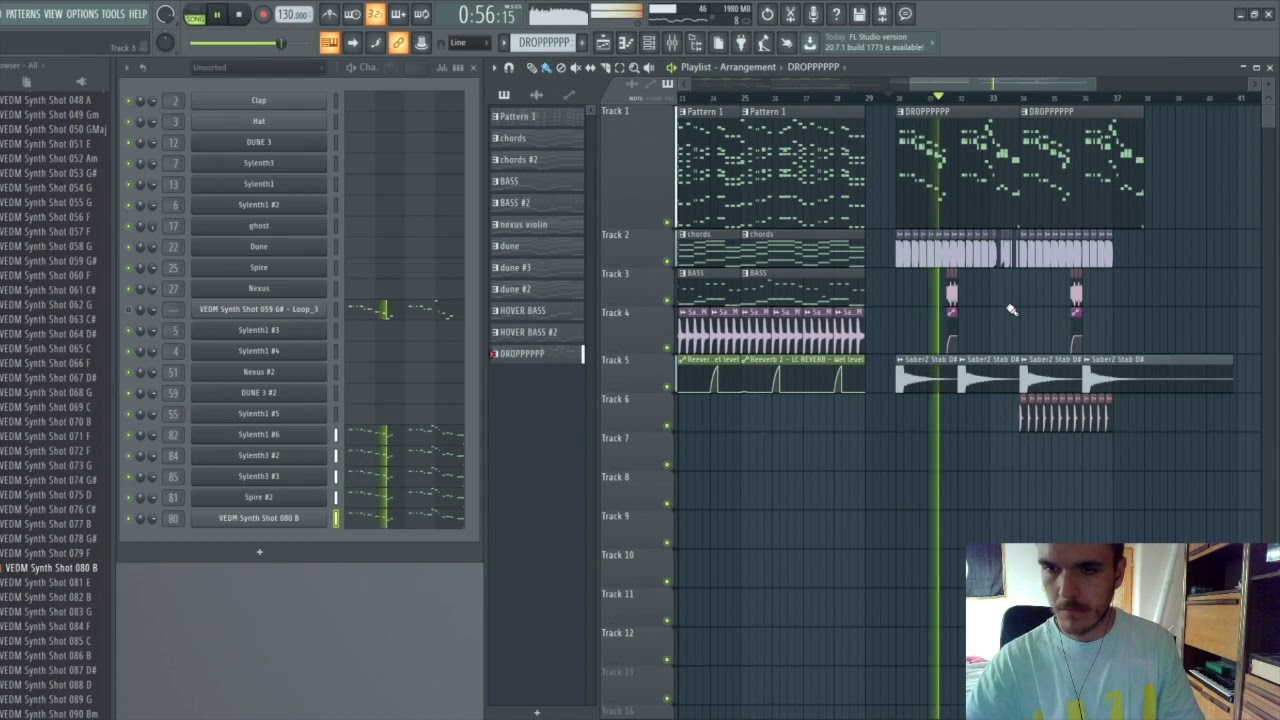Screen dimensions: 1280x720
Task: Select the Nexus channel button
Action: [x=259, y=288]
